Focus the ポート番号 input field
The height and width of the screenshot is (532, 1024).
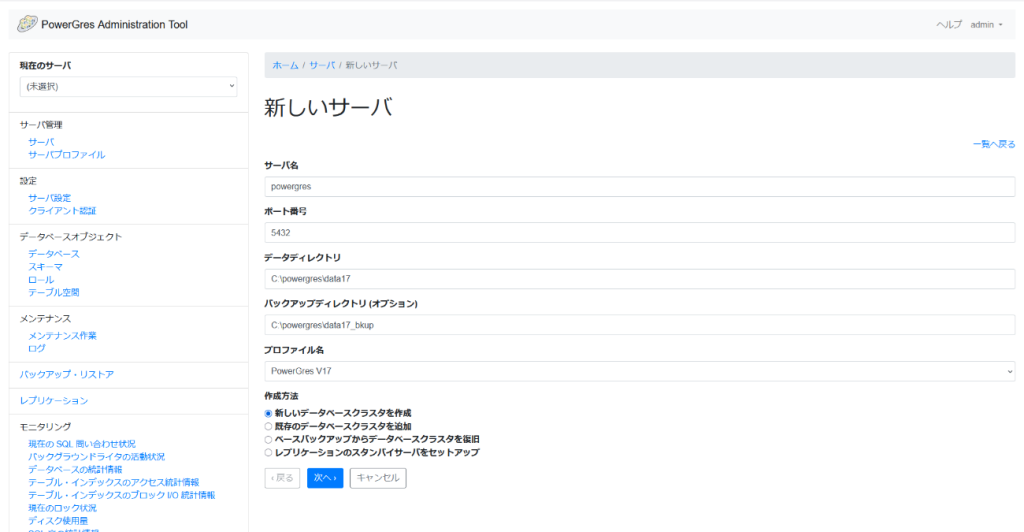tap(639, 232)
